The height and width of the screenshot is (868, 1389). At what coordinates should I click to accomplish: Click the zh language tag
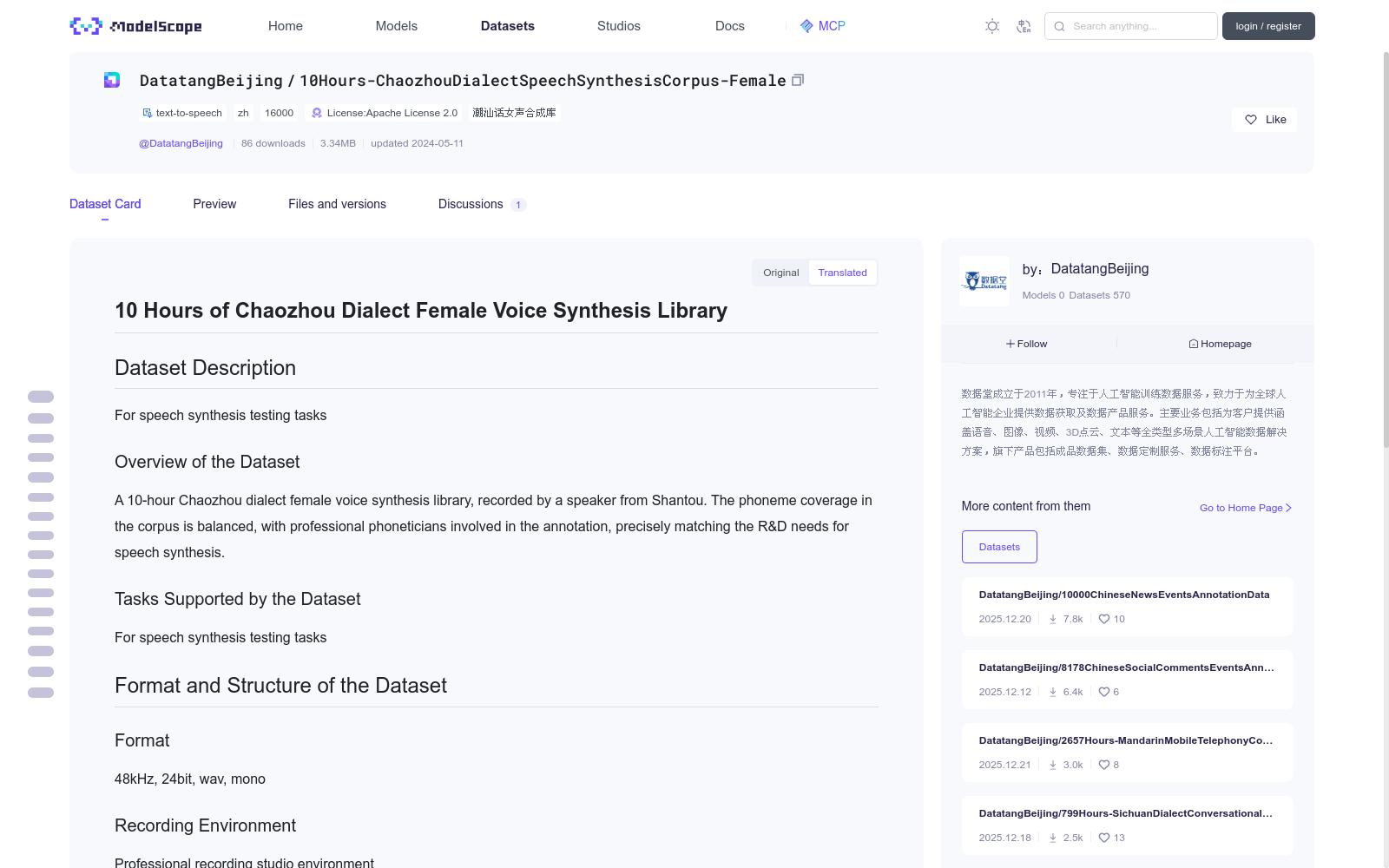pyautogui.click(x=243, y=113)
